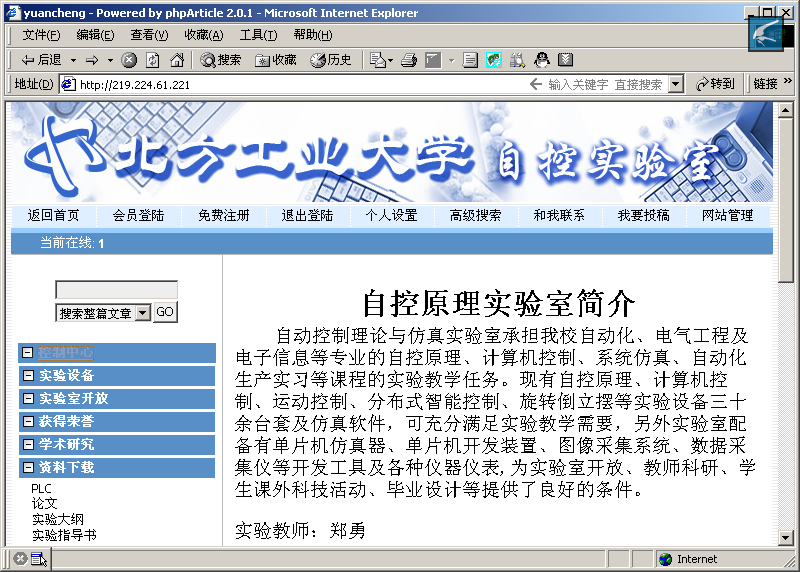Open the address bar 直接搜索 dropdown arrow
The image size is (800, 572).
676,85
